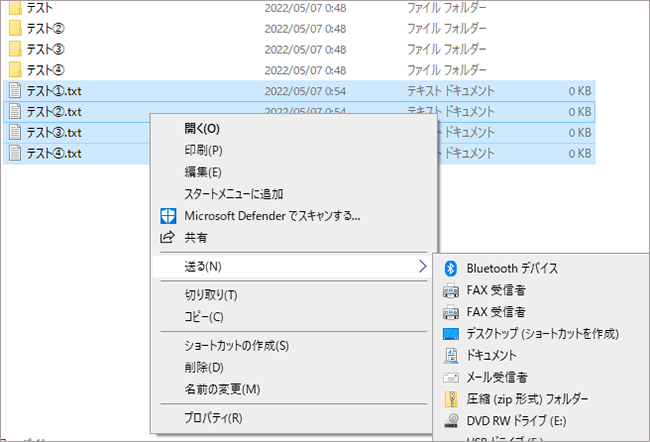This screenshot has width=650, height=442.
Task: Click the ドキュメント folder icon in submenu
Action: click(x=451, y=356)
